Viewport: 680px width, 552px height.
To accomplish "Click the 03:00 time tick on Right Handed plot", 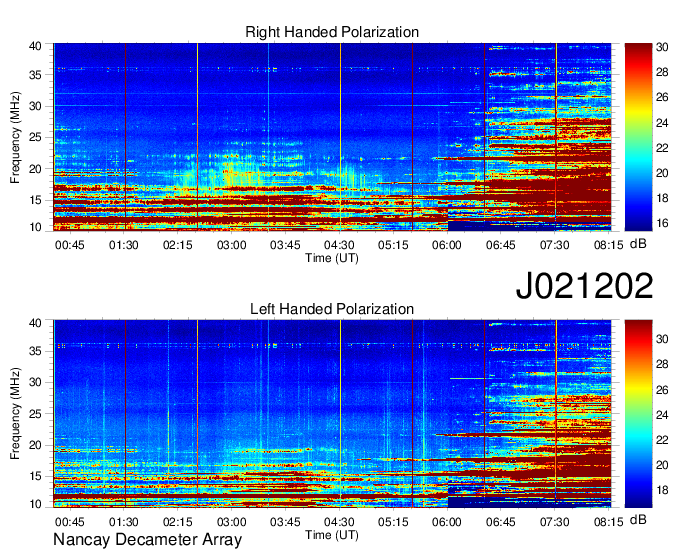I will click(232, 245).
